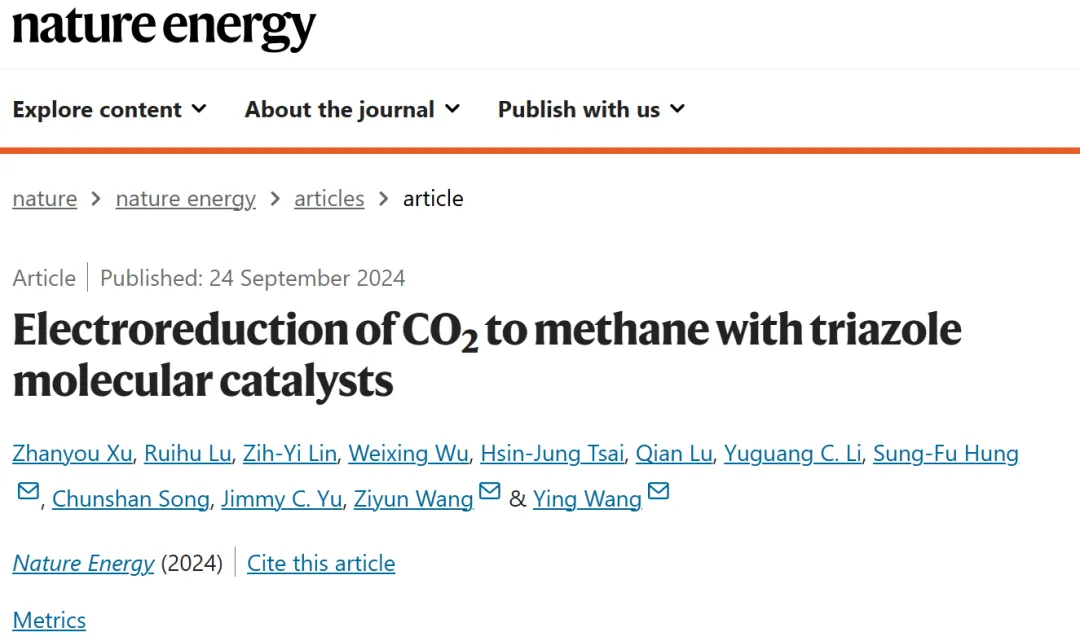Open Cite this article link

pos(321,563)
